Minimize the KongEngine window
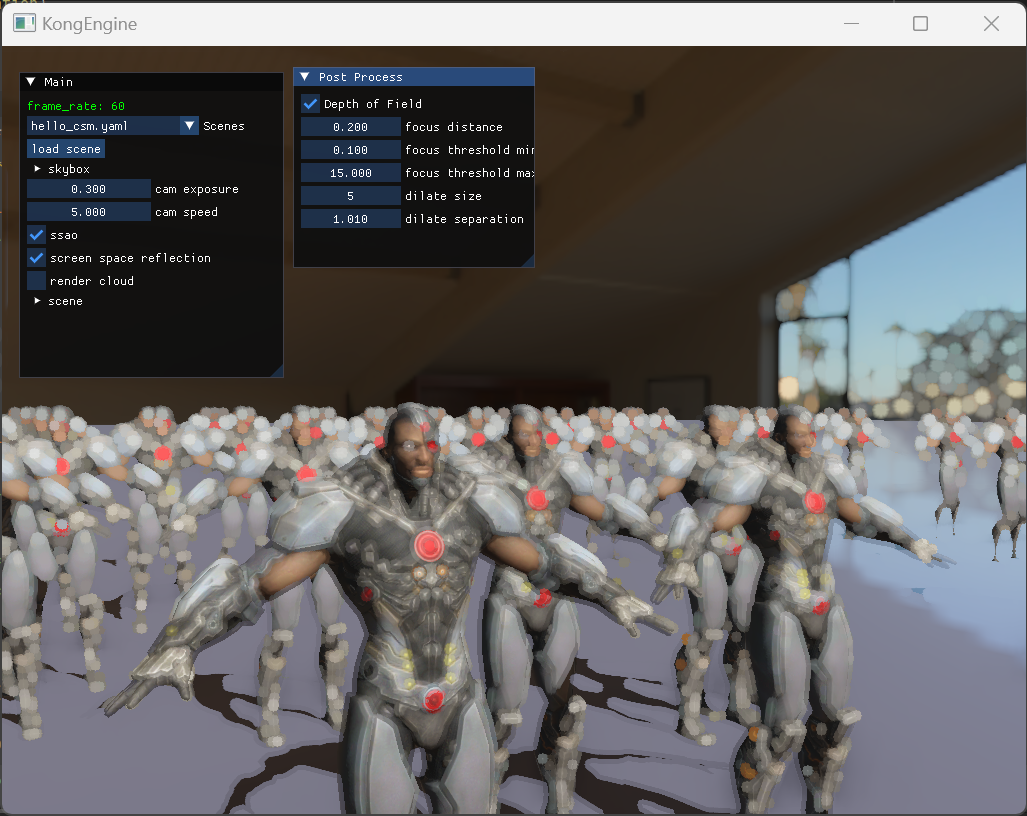 point(851,24)
